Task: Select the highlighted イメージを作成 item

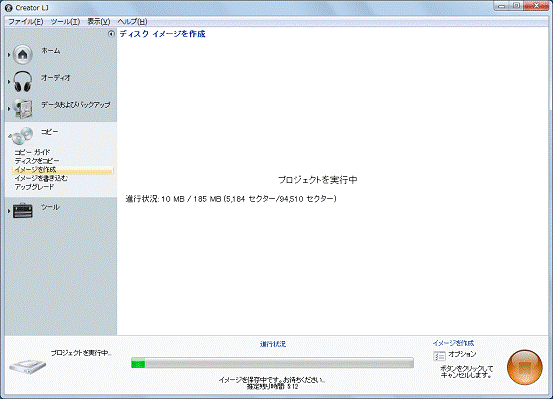Action: click(62, 170)
